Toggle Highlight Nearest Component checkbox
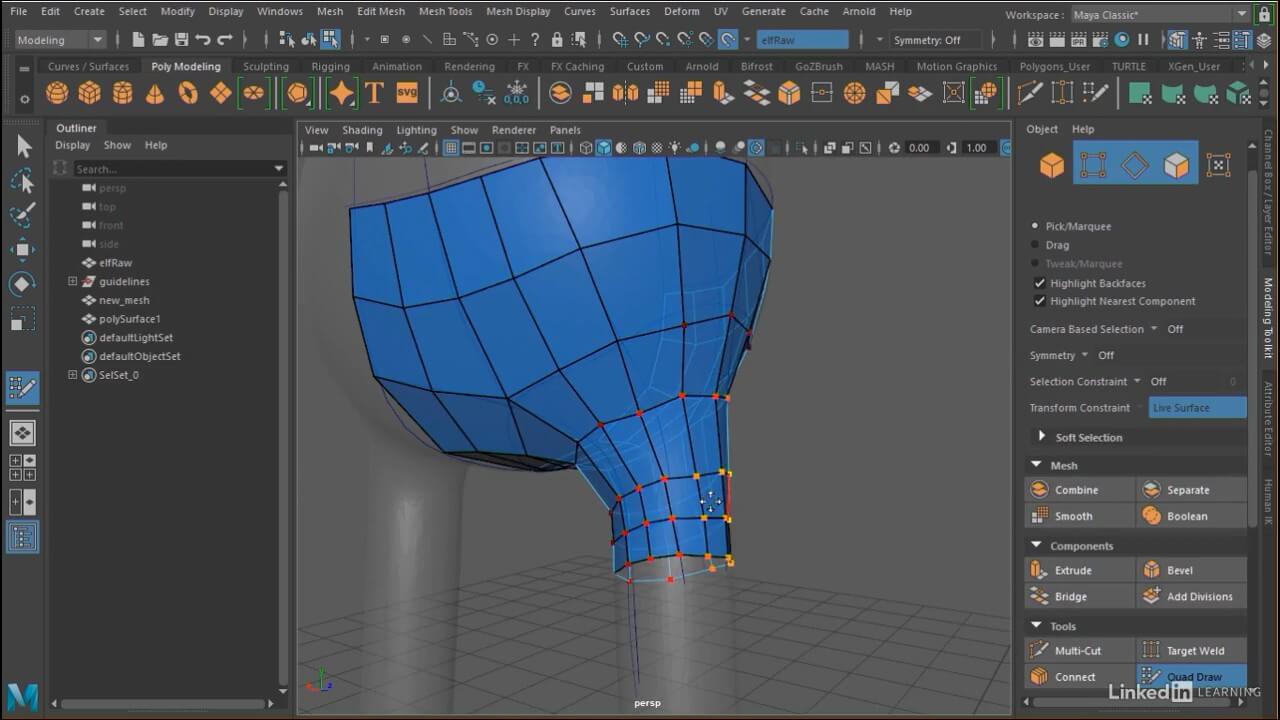 coord(1039,301)
